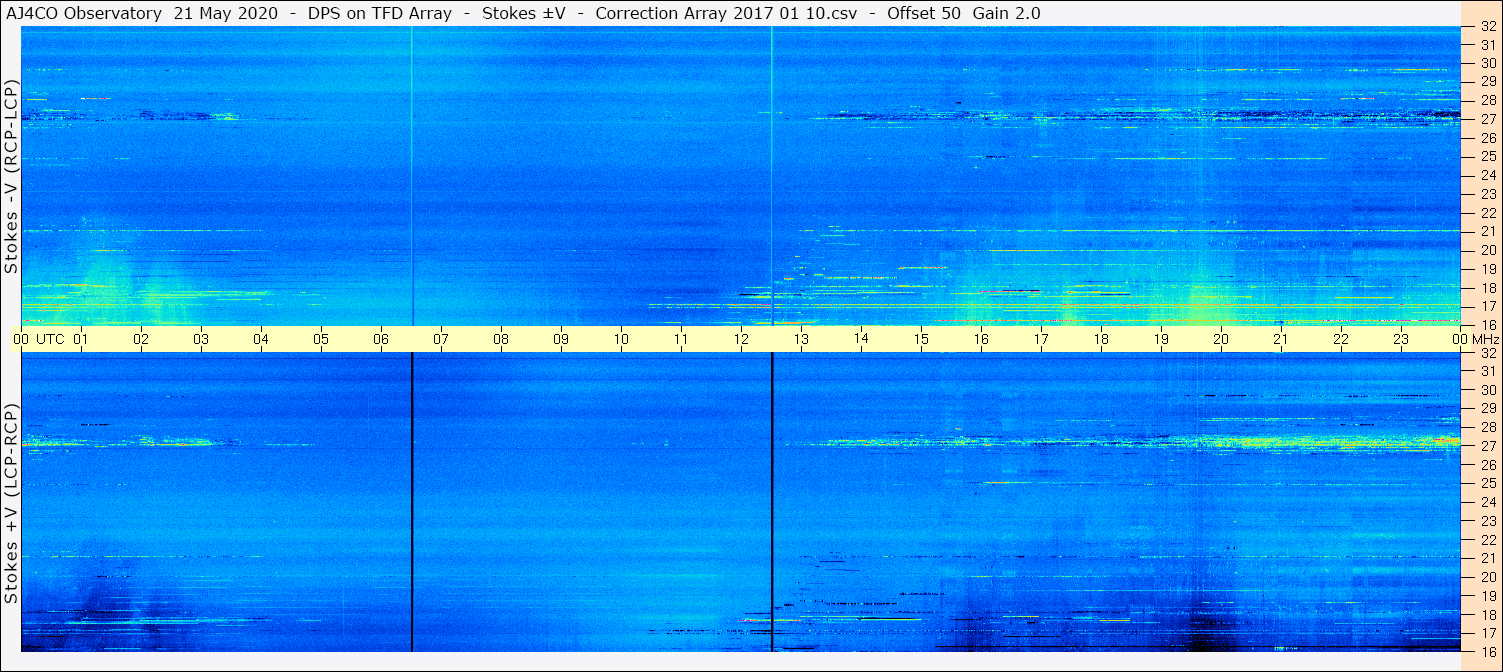Select hour 16 on the UTC time axis
1503x672 pixels.
[981, 339]
